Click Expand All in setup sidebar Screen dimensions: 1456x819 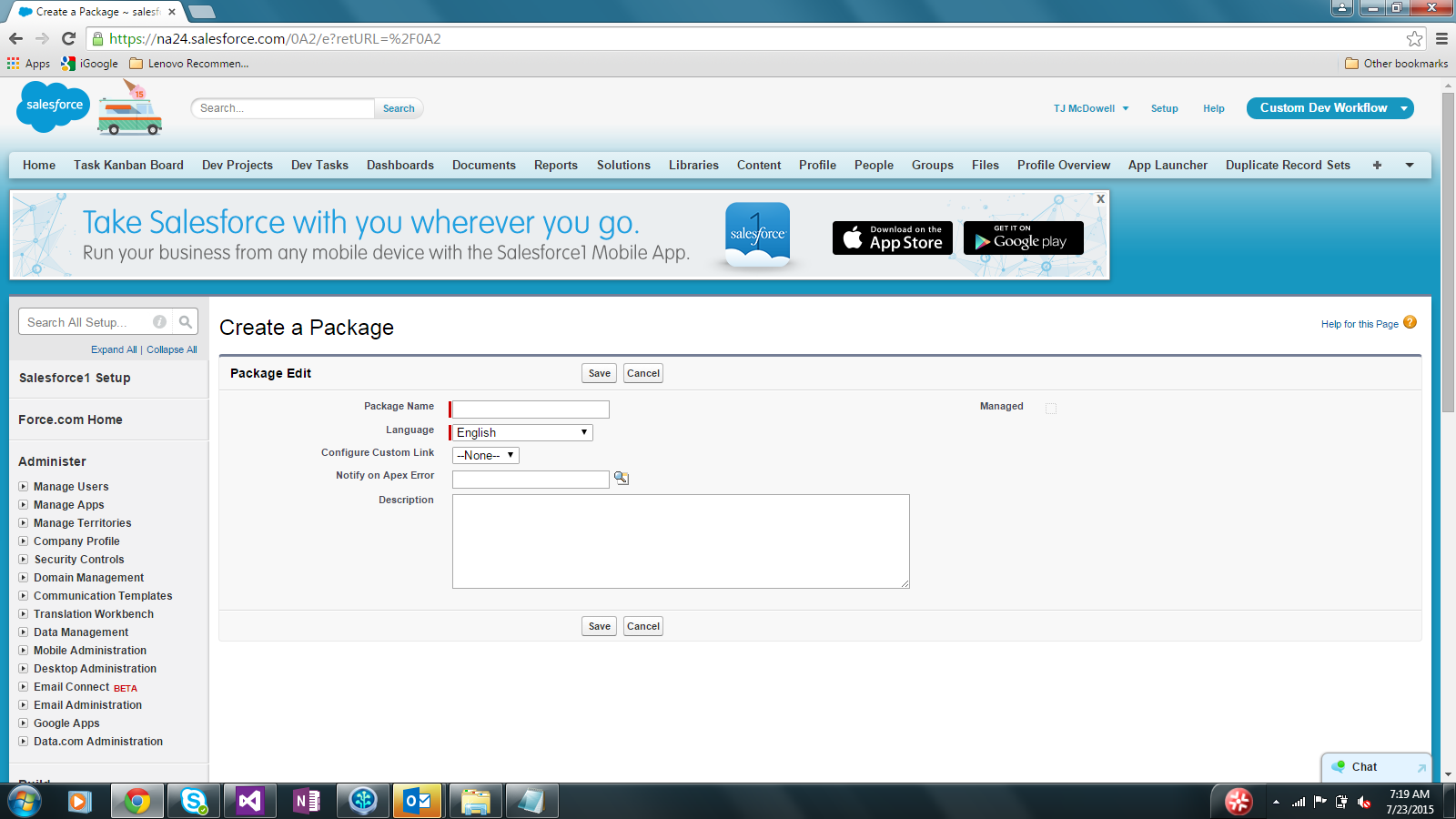point(114,349)
